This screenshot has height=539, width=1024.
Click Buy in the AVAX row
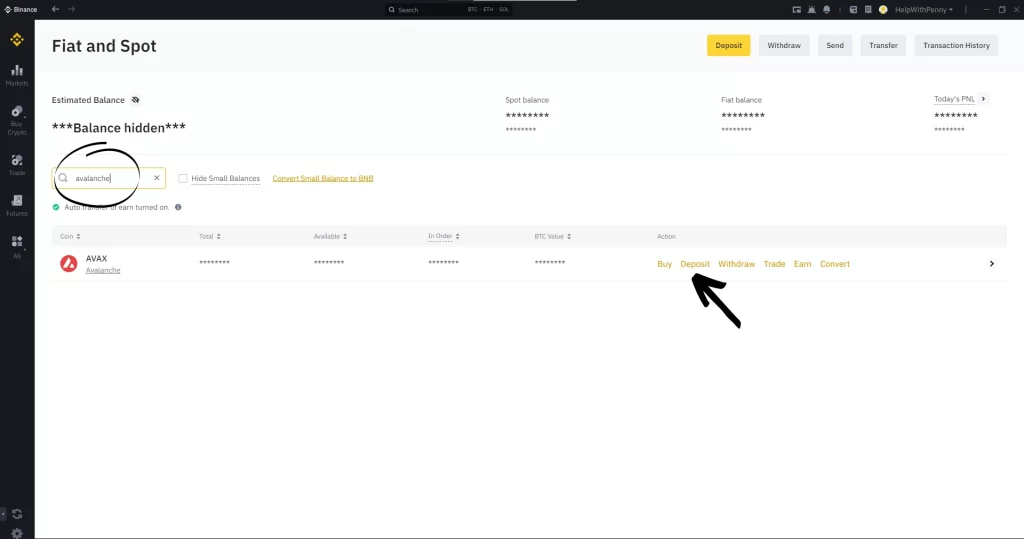(664, 264)
